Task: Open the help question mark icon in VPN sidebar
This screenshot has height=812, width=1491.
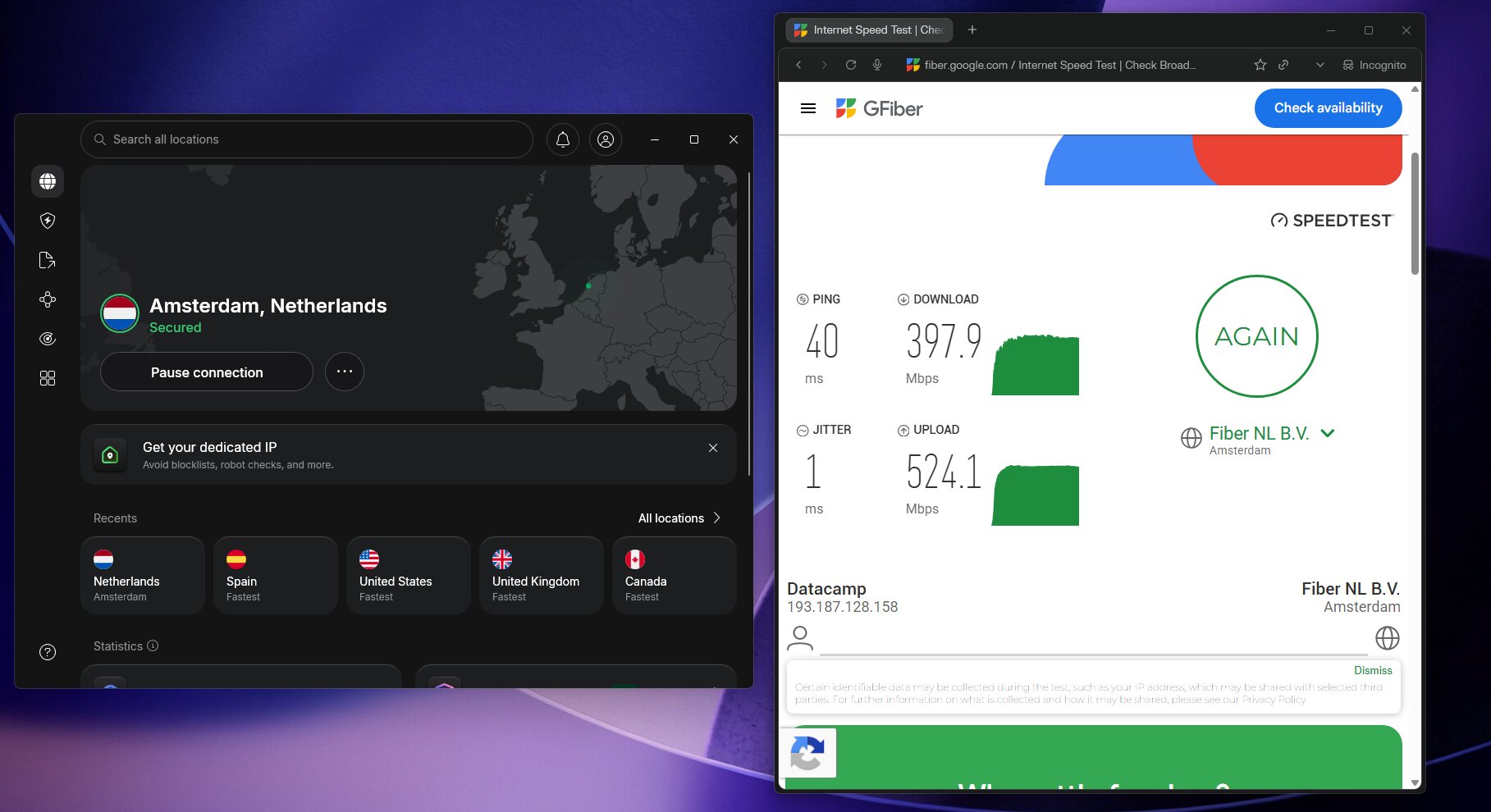Action: (x=48, y=652)
